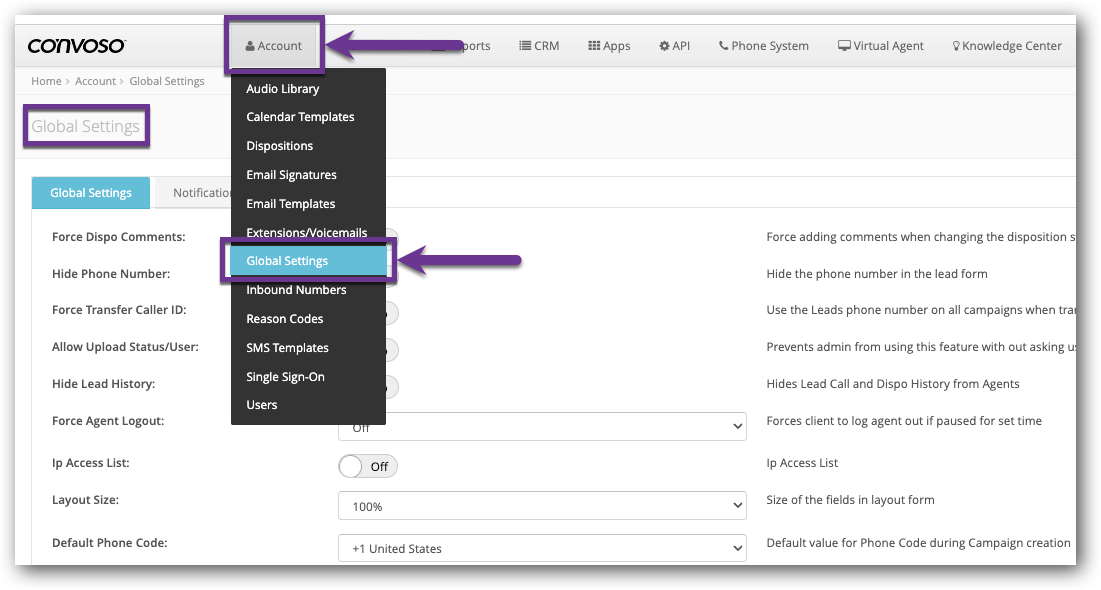Open the API gear icon menu
The width and height of the screenshot is (1101, 590).
pos(674,46)
